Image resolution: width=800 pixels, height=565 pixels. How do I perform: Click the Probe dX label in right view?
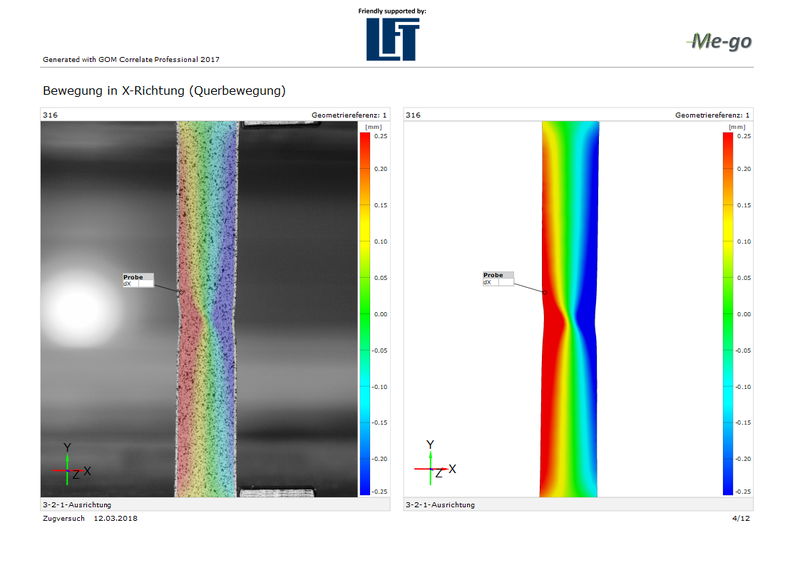498,279
